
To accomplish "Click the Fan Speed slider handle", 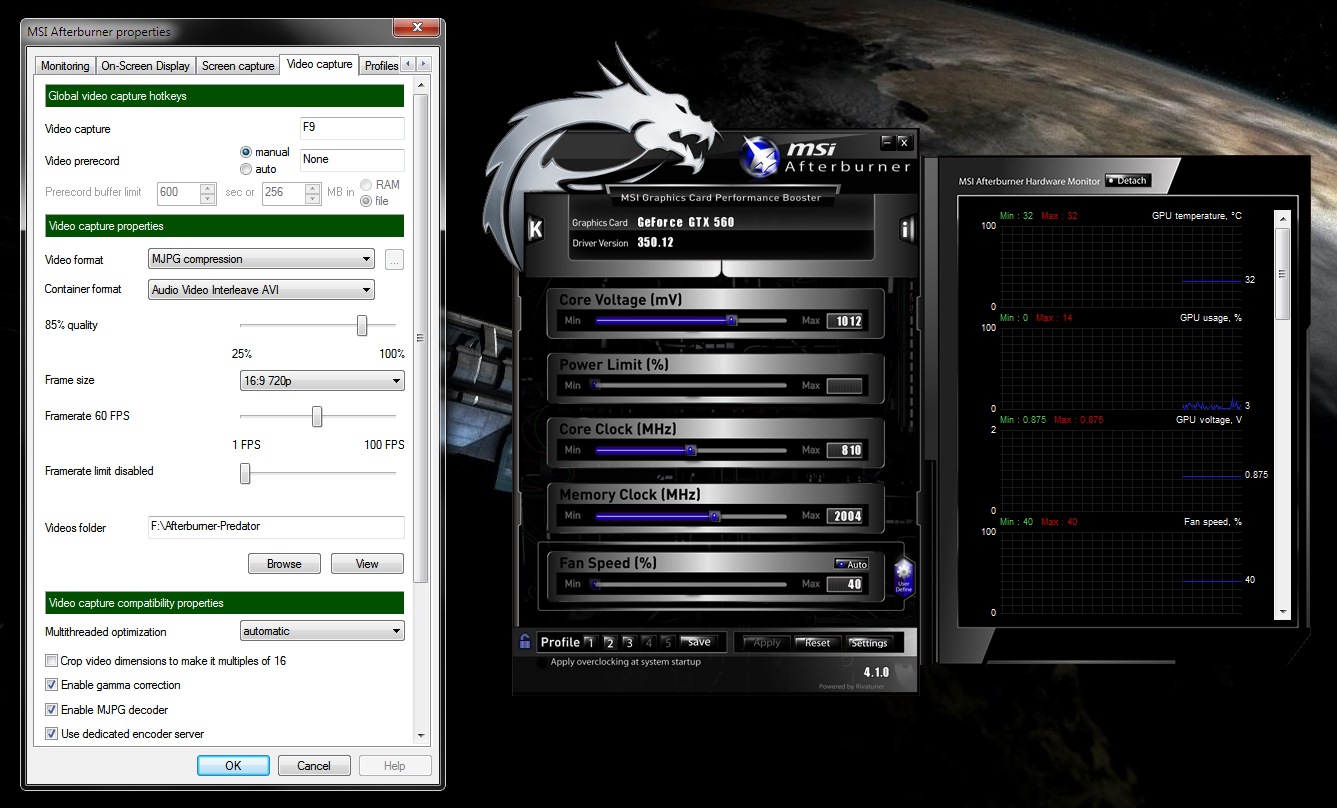I will pos(596,584).
